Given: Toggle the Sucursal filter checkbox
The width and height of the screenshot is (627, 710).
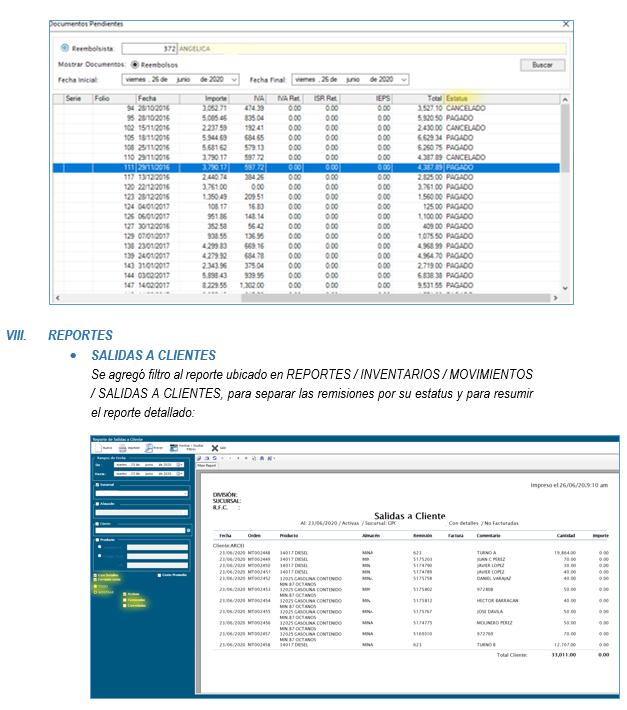Looking at the screenshot, I should point(97,485).
